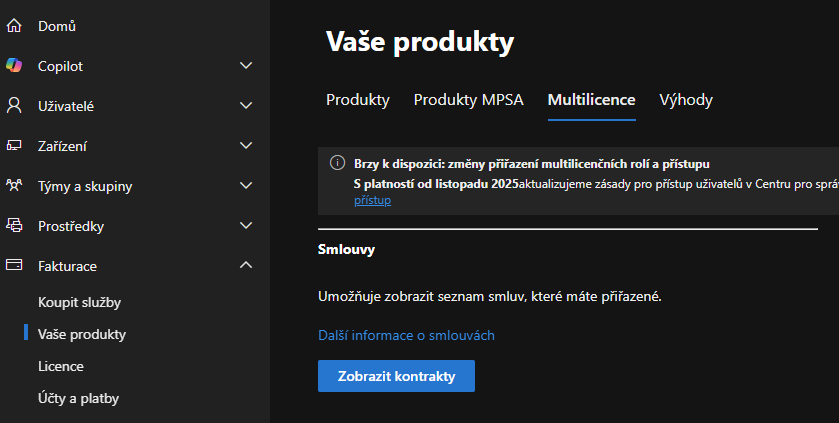
Task: Switch to the Produkty MPSA tab
Action: (468, 100)
